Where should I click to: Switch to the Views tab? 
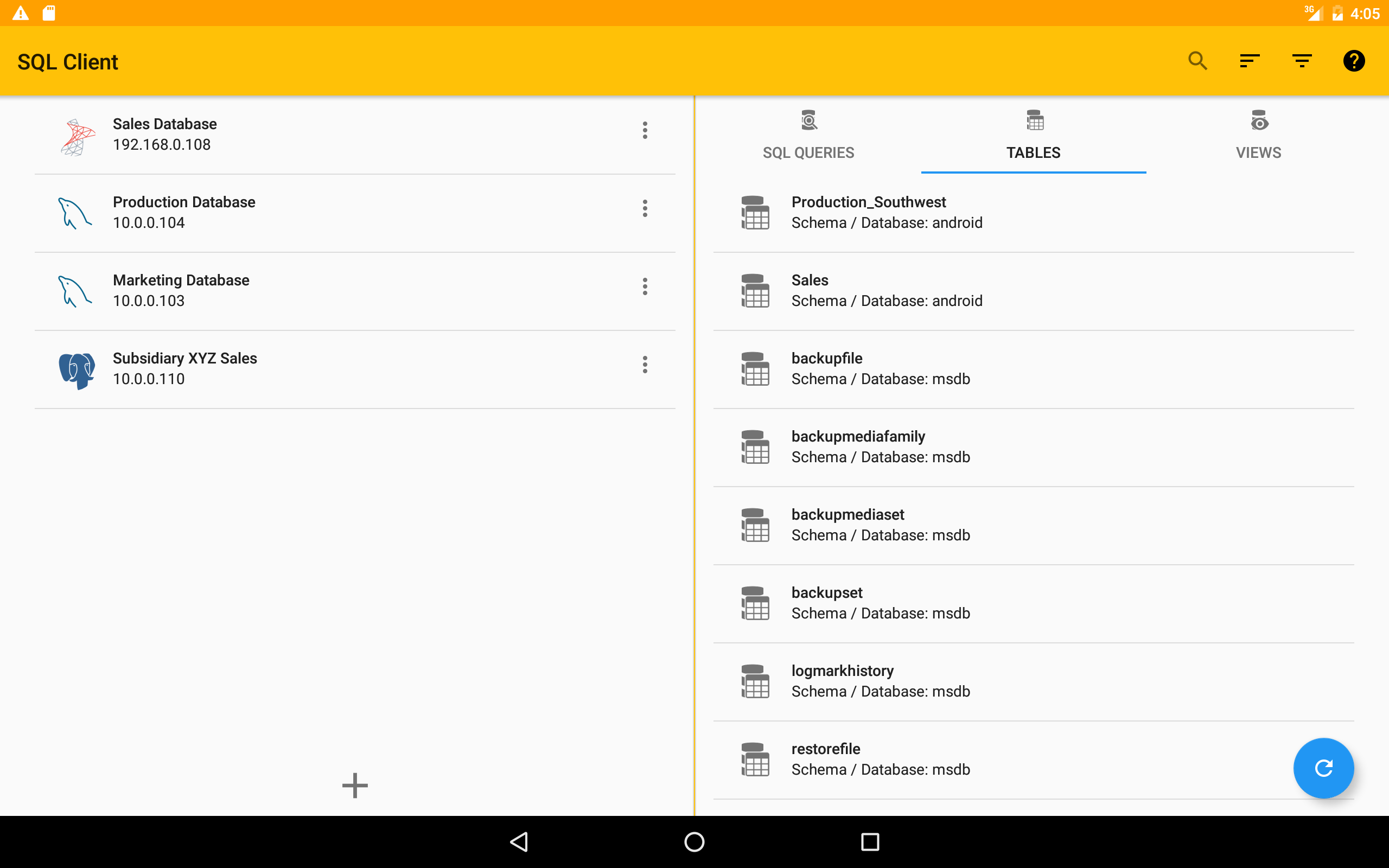pos(1258,136)
